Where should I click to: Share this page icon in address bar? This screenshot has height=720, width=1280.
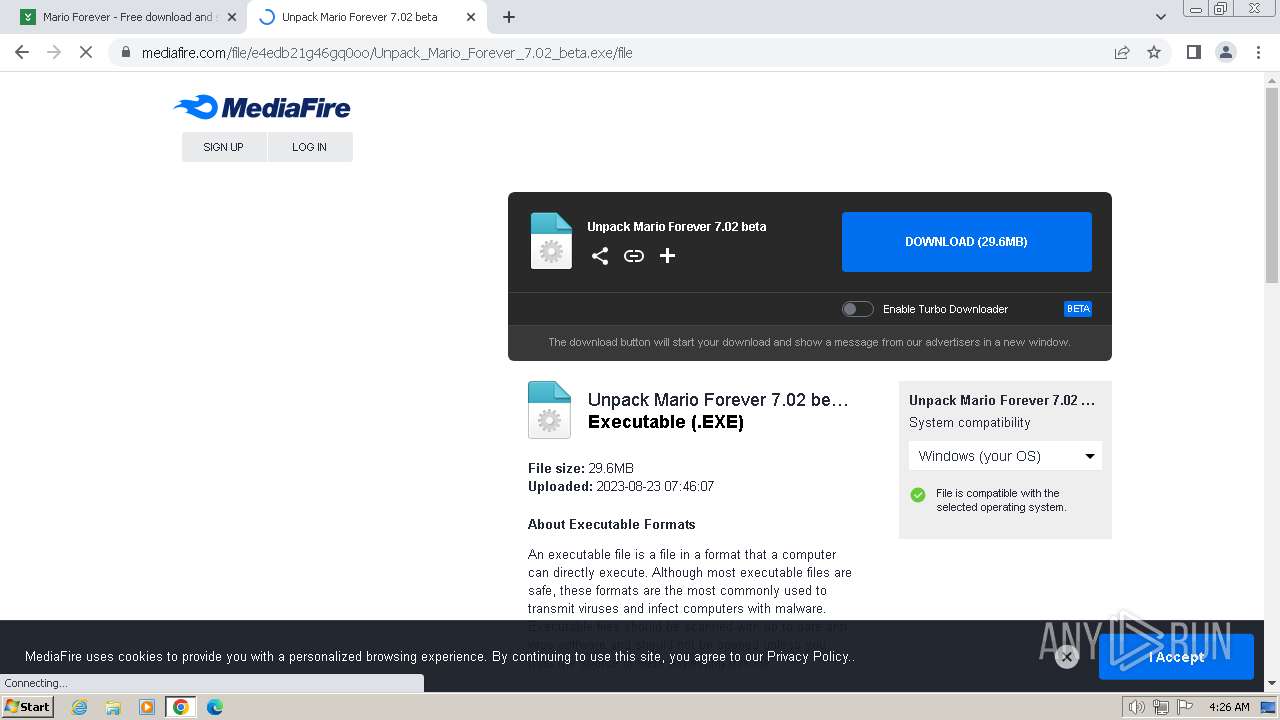click(1122, 52)
